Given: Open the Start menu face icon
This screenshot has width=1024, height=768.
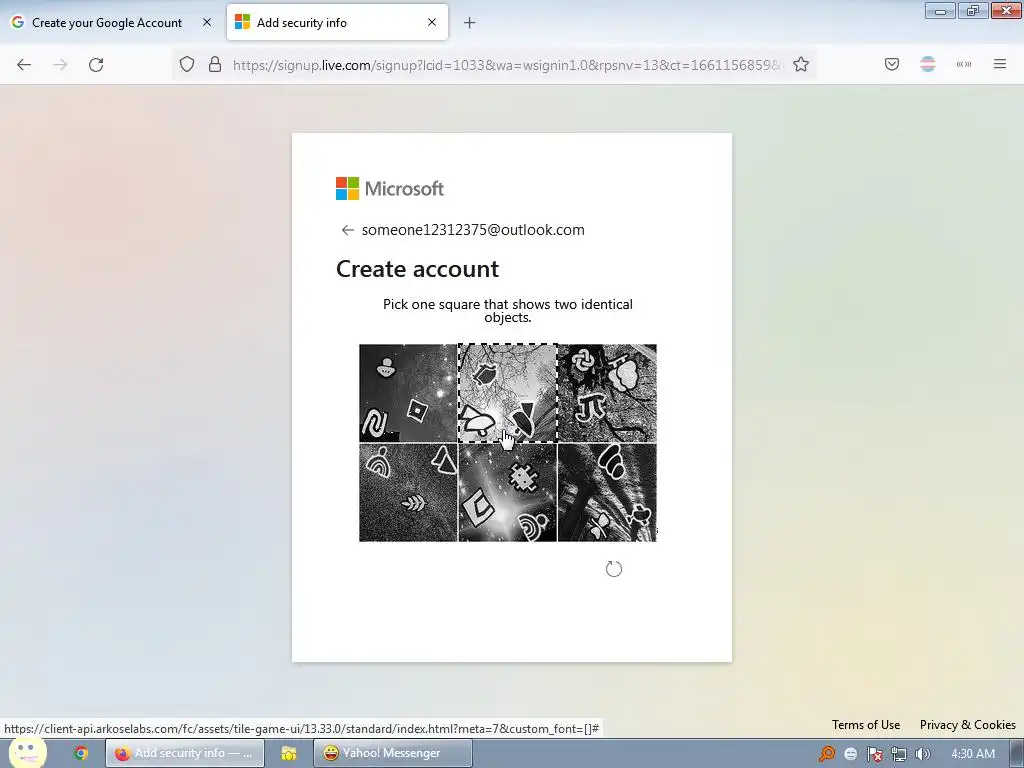Looking at the screenshot, I should pos(27,753).
